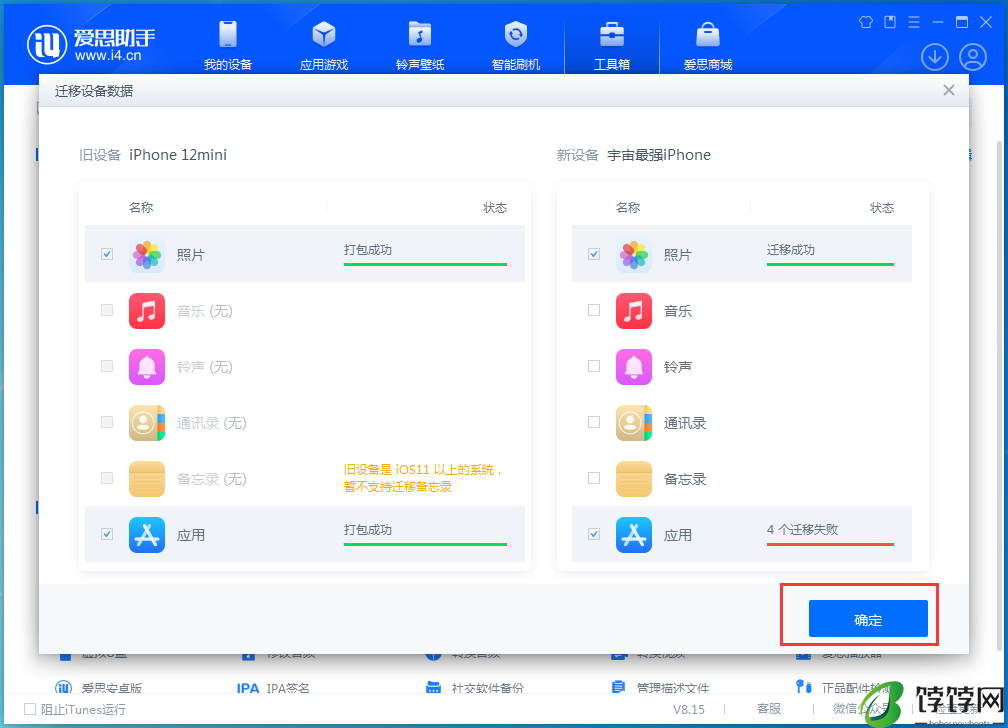Screen dimensions: 1008x728
Task: Click Contacts icon in old device list
Action: point(147,423)
